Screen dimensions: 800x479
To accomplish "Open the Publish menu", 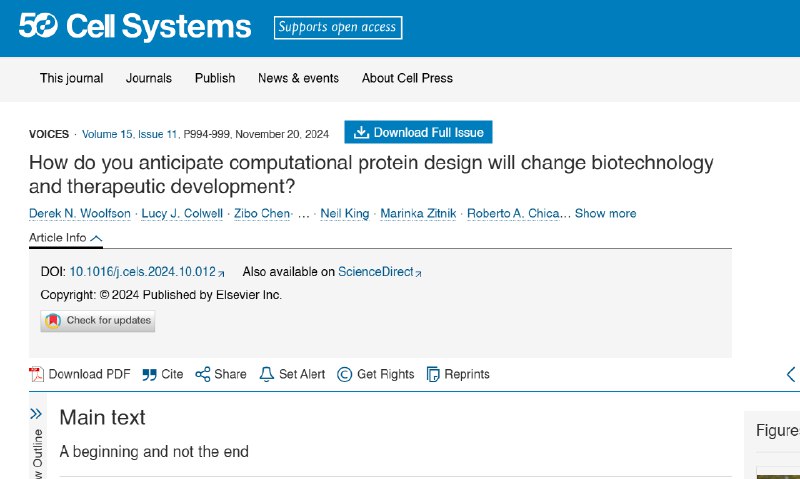I will [x=215, y=78].
